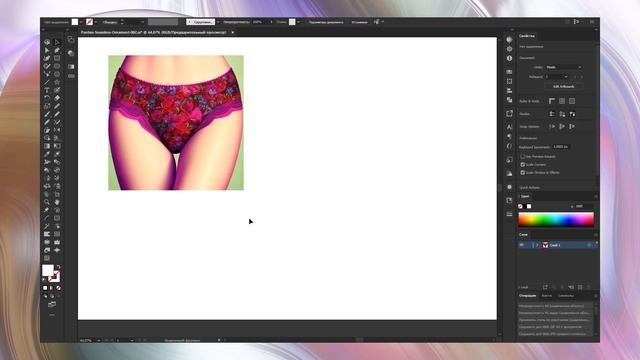Click the large white Fill swatch in toolbar
The image size is (640, 360).
click(x=47, y=270)
